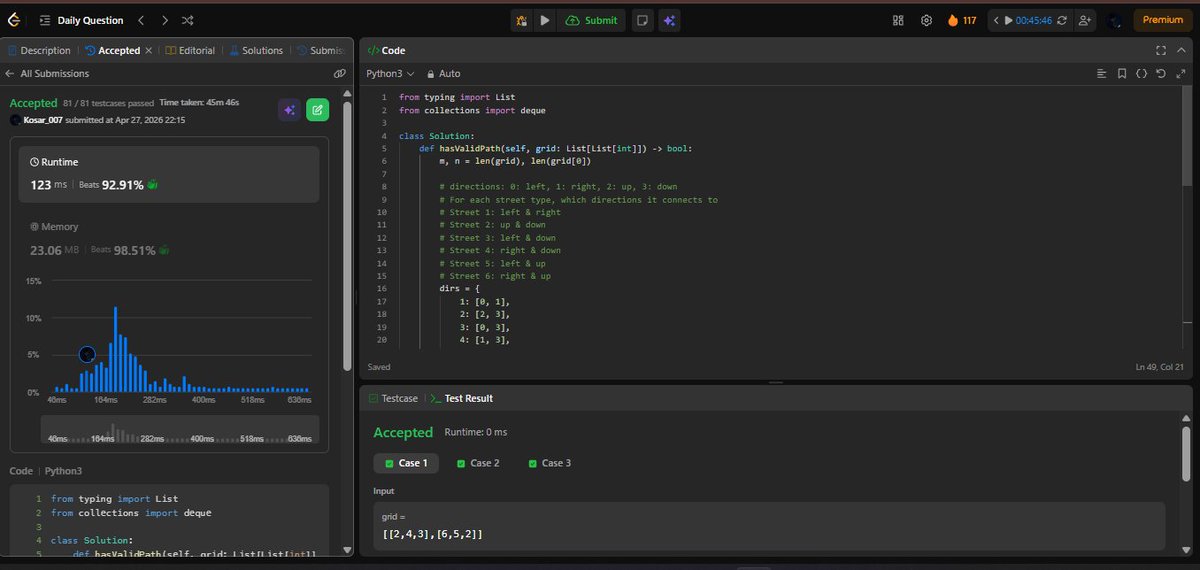This screenshot has width=1200, height=570.
Task: Open the layout manager icon
Action: point(898,20)
